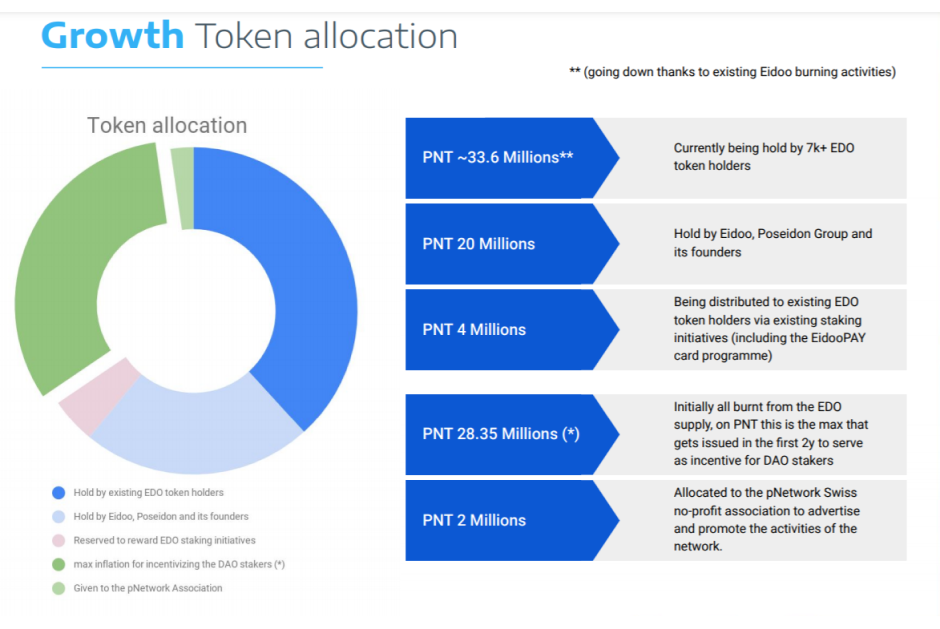Select the green legend dot for DAO stakers inflation

coord(59,564)
